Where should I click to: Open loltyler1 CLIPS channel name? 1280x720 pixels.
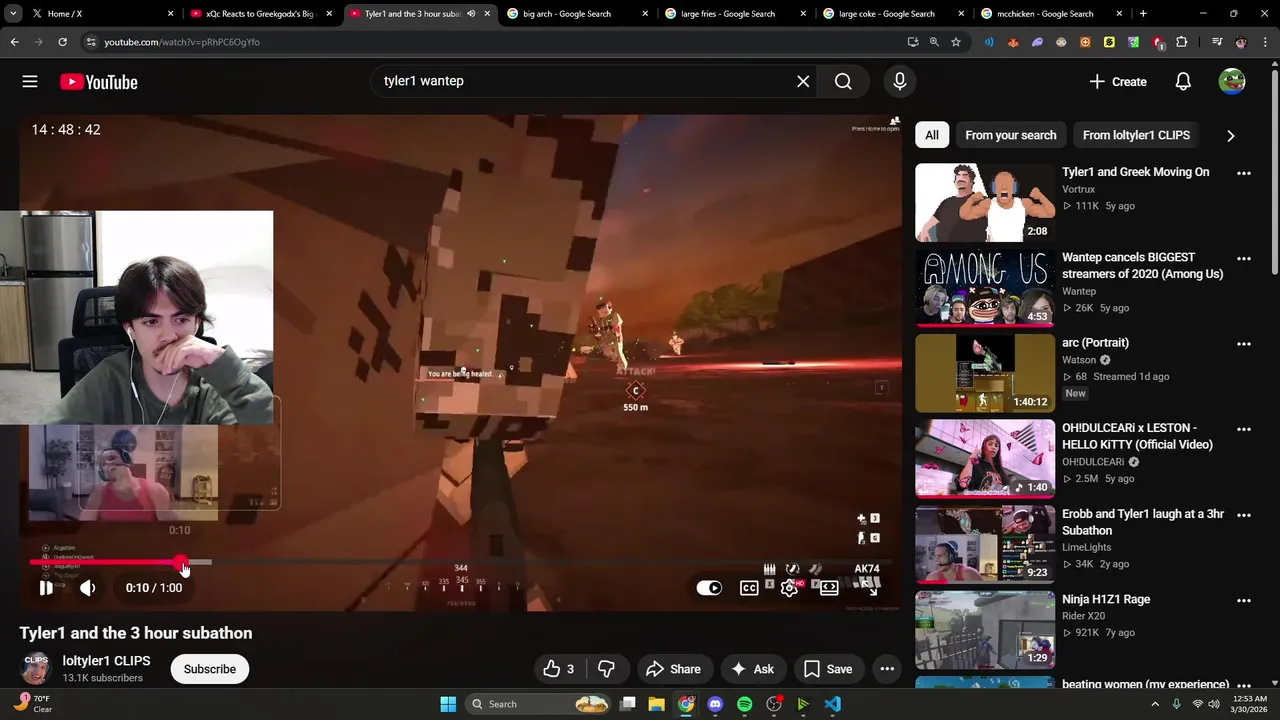coord(106,661)
